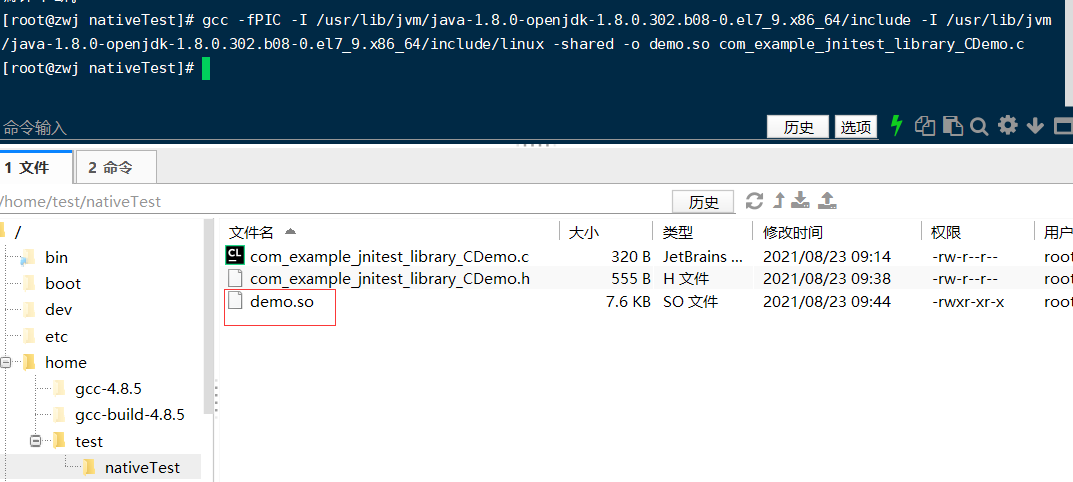Click the 'JetBrains ...' type cell
1073x482 pixels.
click(703, 257)
